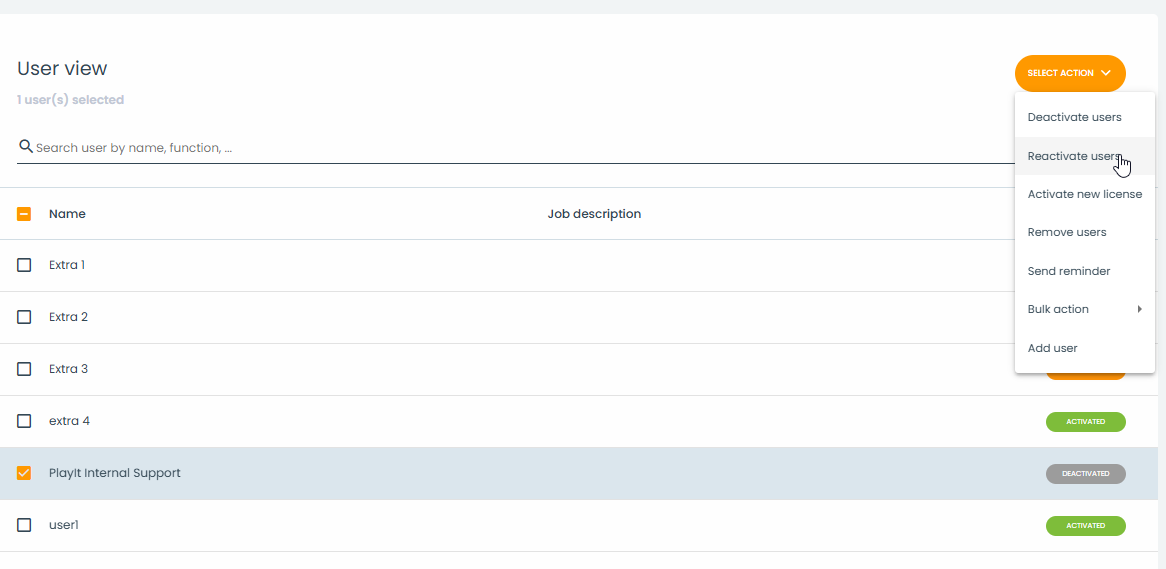
Task: Click user1's Activated status badge
Action: 1085,526
